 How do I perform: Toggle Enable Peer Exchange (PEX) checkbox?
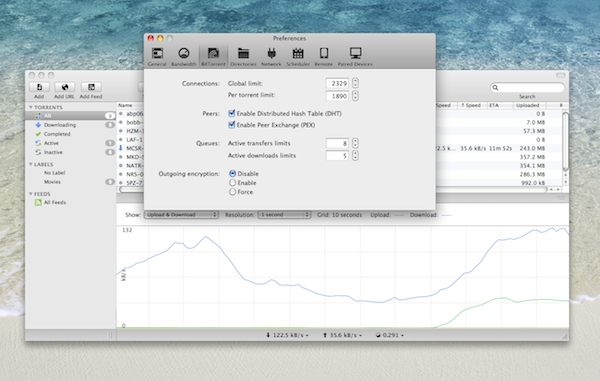click(232, 125)
